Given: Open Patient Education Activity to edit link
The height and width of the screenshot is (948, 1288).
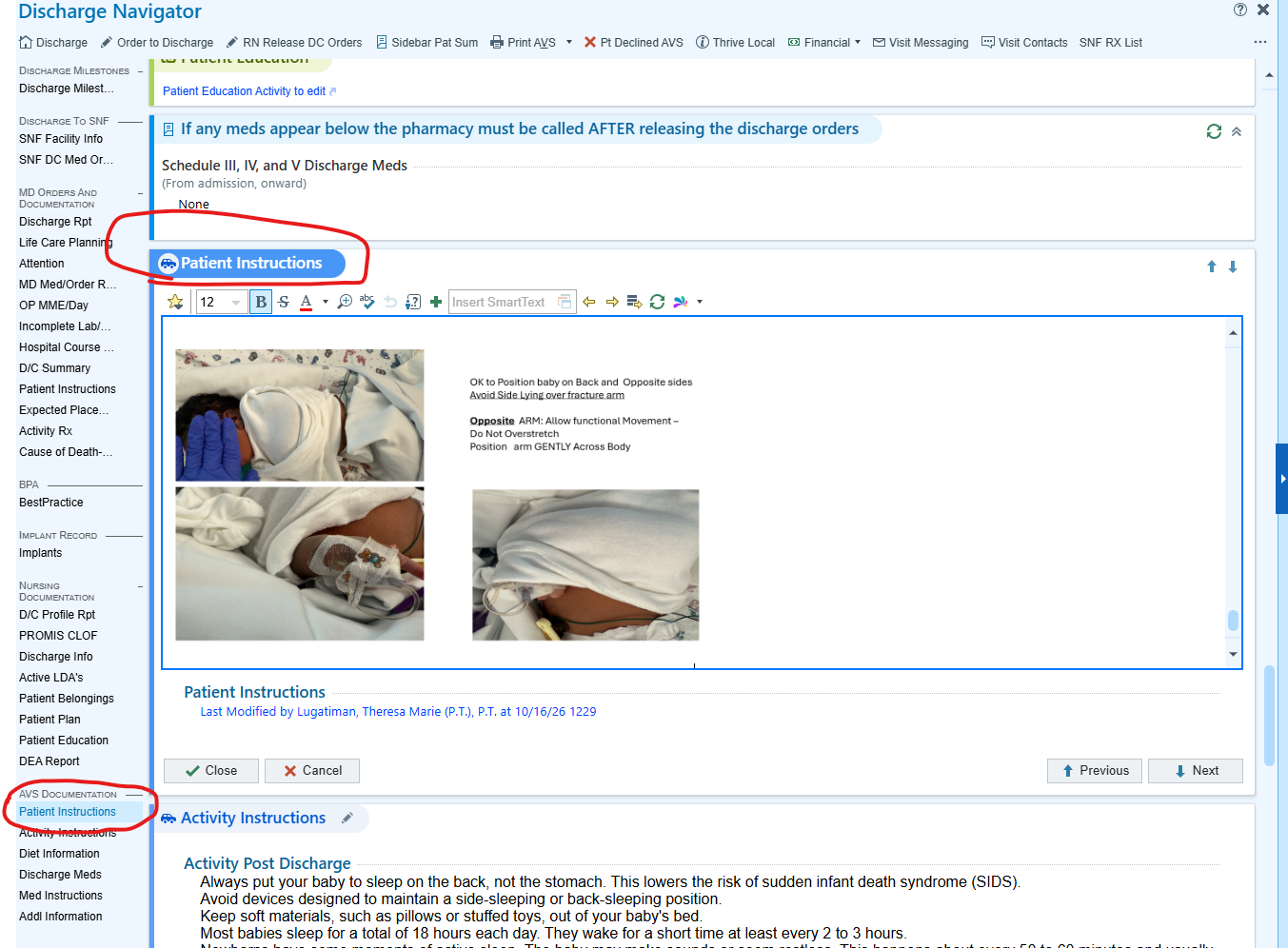Looking at the screenshot, I should point(249,91).
